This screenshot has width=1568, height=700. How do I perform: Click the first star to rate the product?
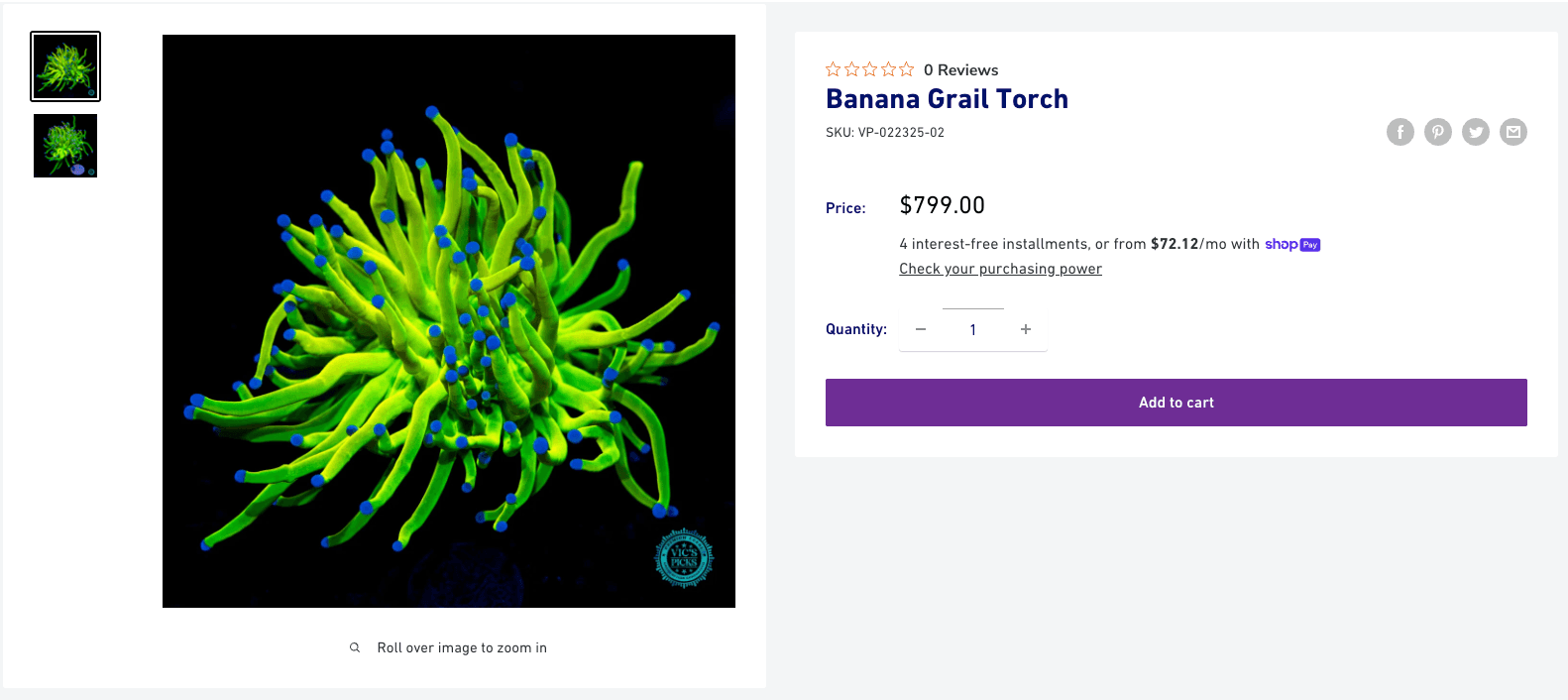pos(833,68)
